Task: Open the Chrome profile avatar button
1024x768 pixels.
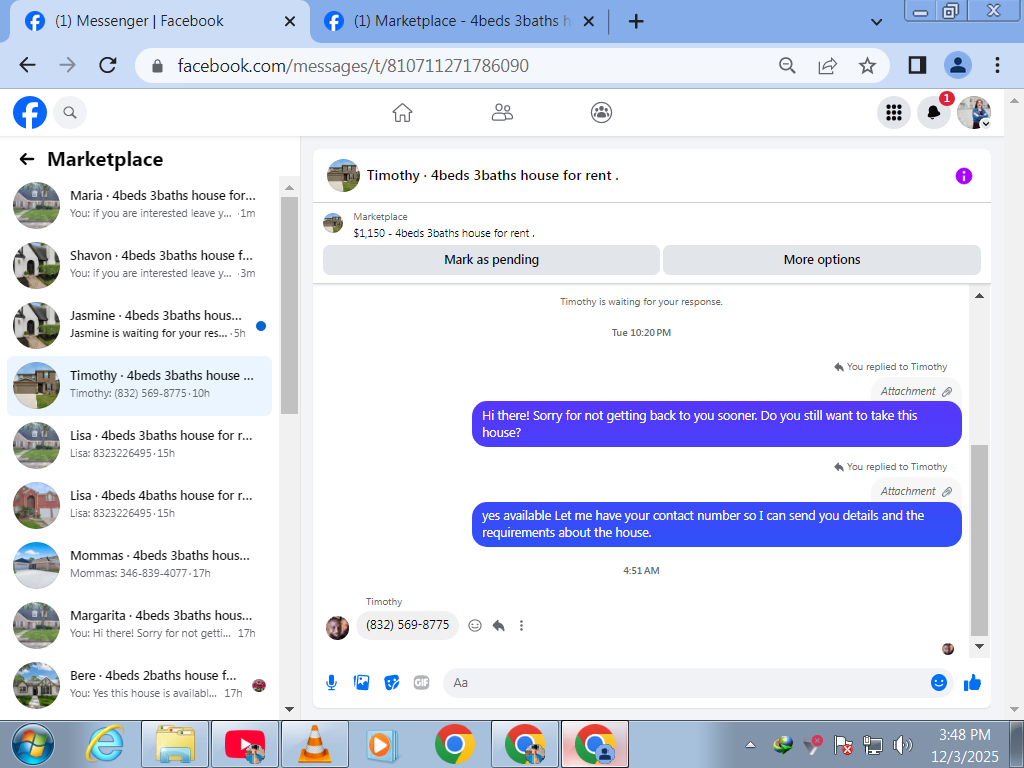Action: [x=957, y=65]
